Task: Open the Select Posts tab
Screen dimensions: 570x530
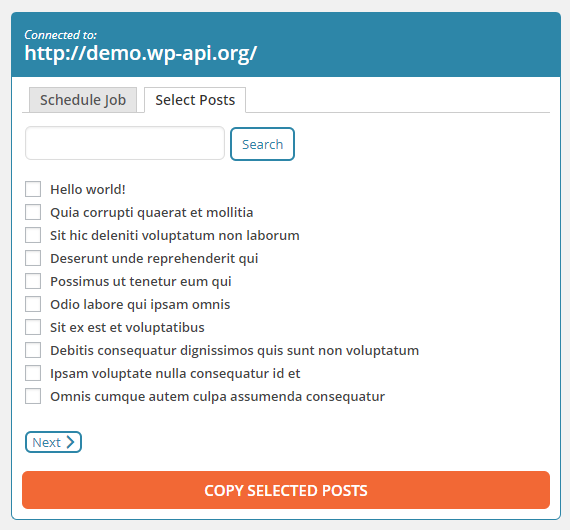Action: (x=195, y=100)
